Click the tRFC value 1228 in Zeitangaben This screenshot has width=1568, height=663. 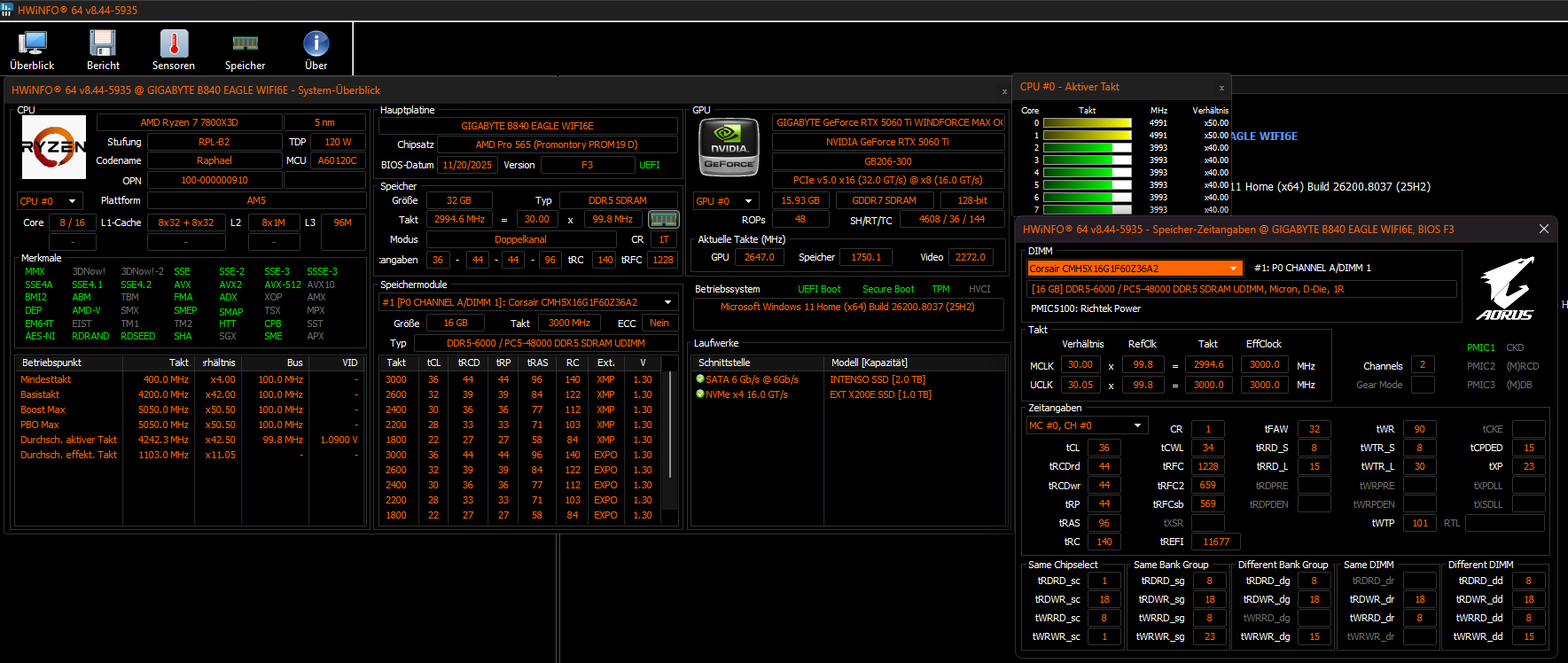click(x=1208, y=466)
